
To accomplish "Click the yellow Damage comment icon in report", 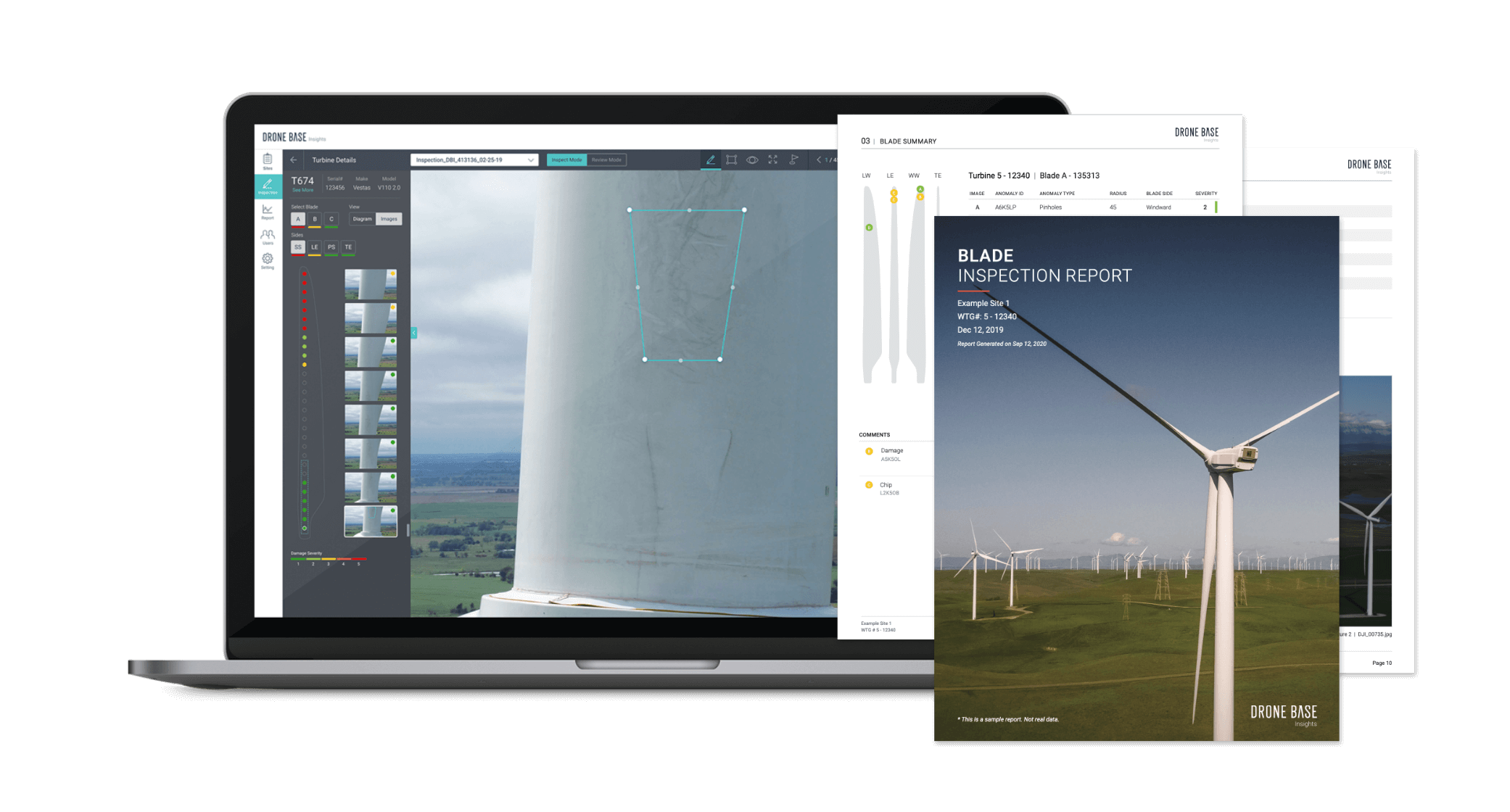I will pos(869,451).
